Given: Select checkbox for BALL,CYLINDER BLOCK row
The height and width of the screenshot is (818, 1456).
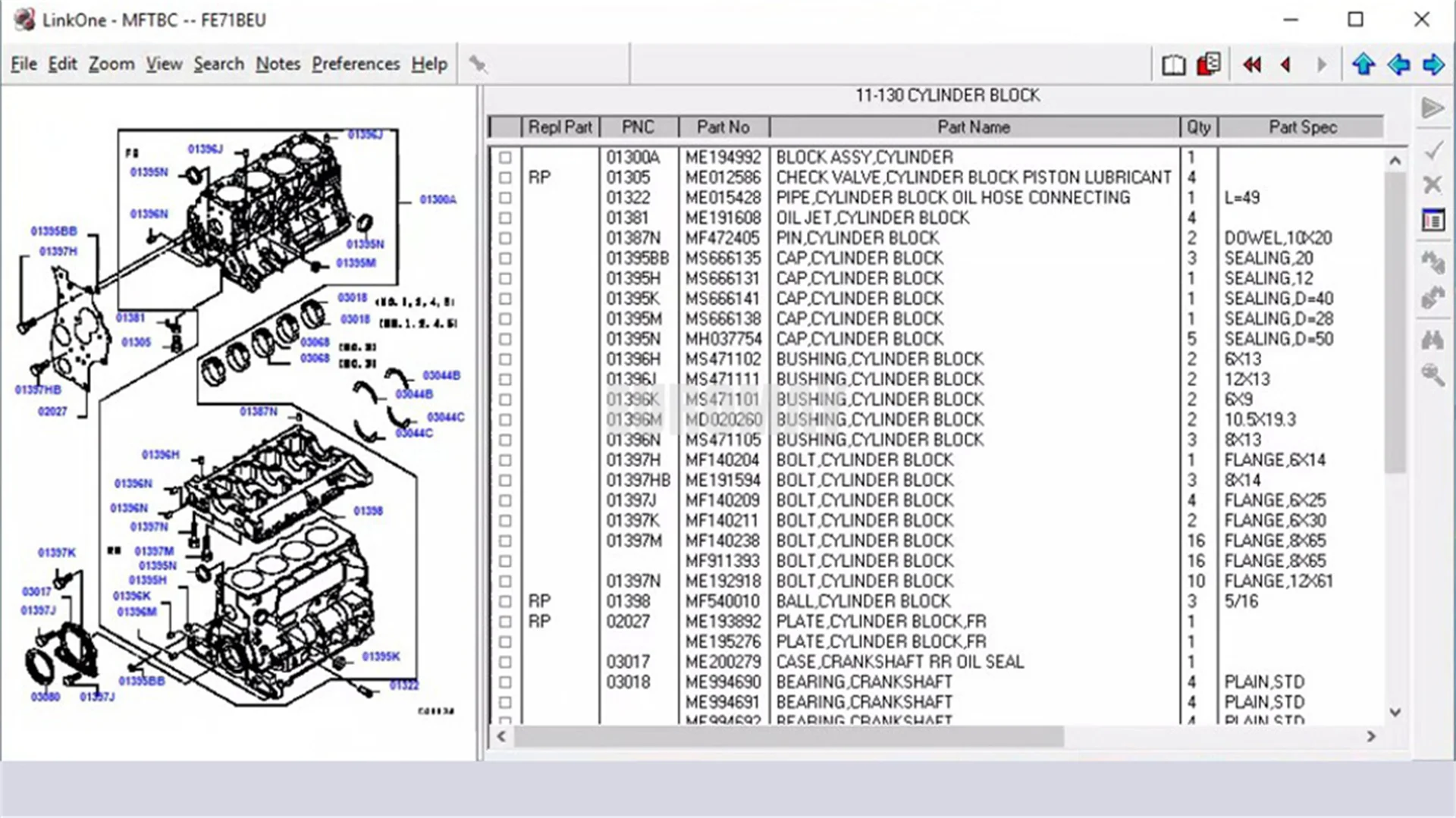Looking at the screenshot, I should point(505,602).
